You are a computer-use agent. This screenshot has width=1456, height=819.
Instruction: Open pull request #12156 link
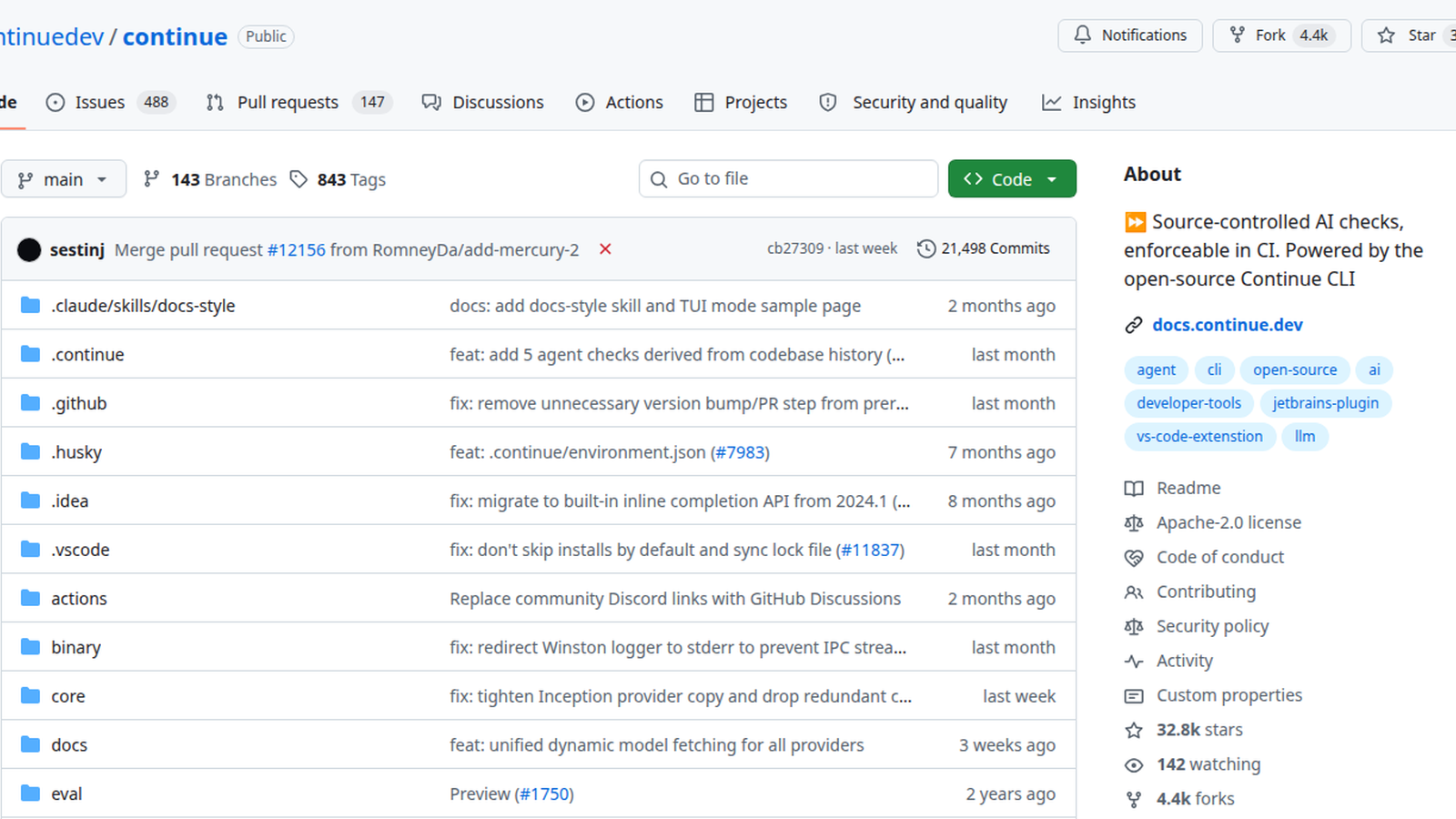(x=296, y=249)
